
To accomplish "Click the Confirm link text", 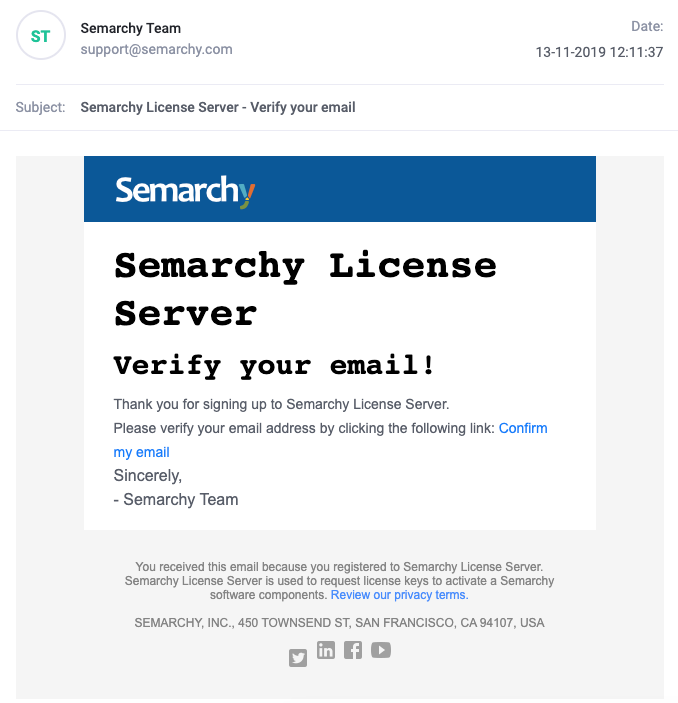I will click(x=523, y=428).
